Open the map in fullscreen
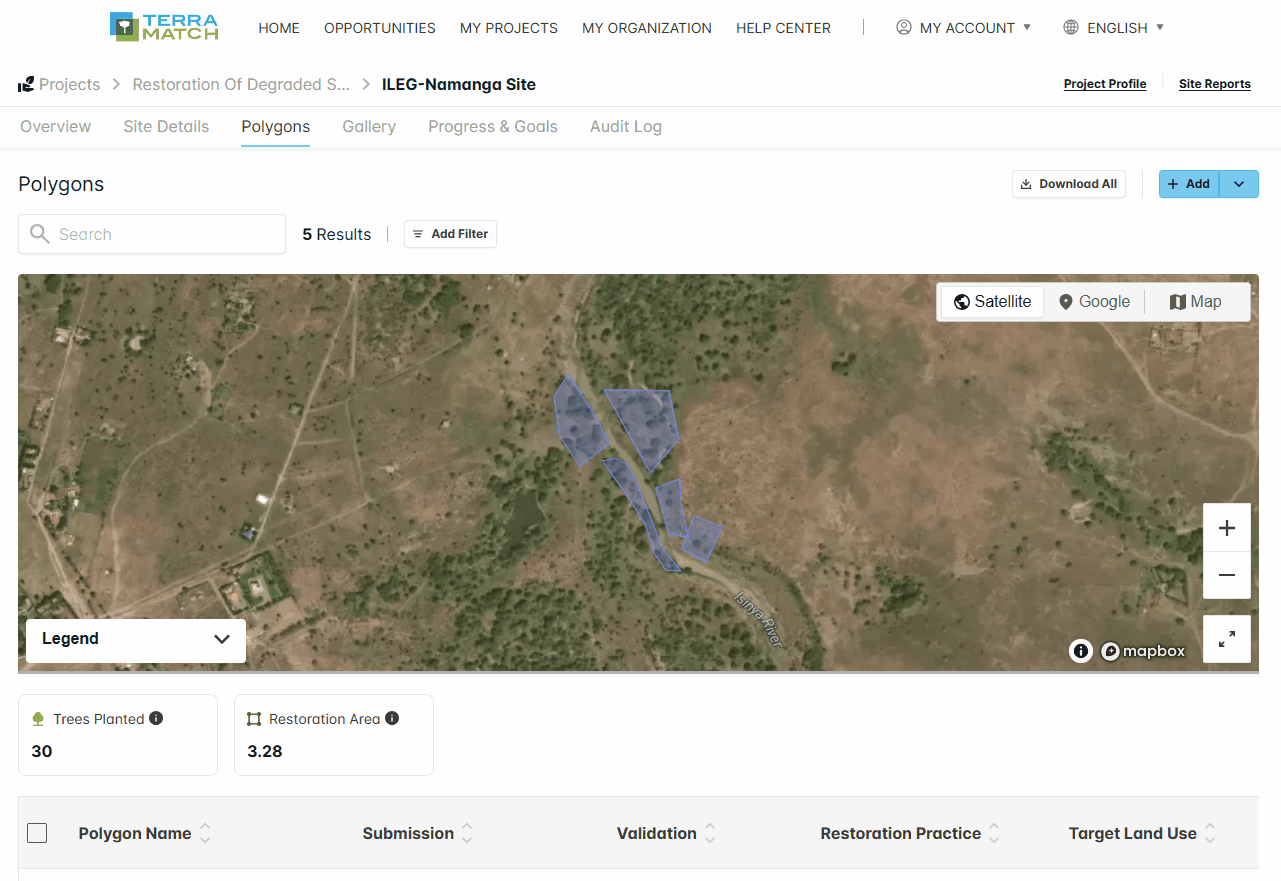1281x881 pixels. point(1227,639)
